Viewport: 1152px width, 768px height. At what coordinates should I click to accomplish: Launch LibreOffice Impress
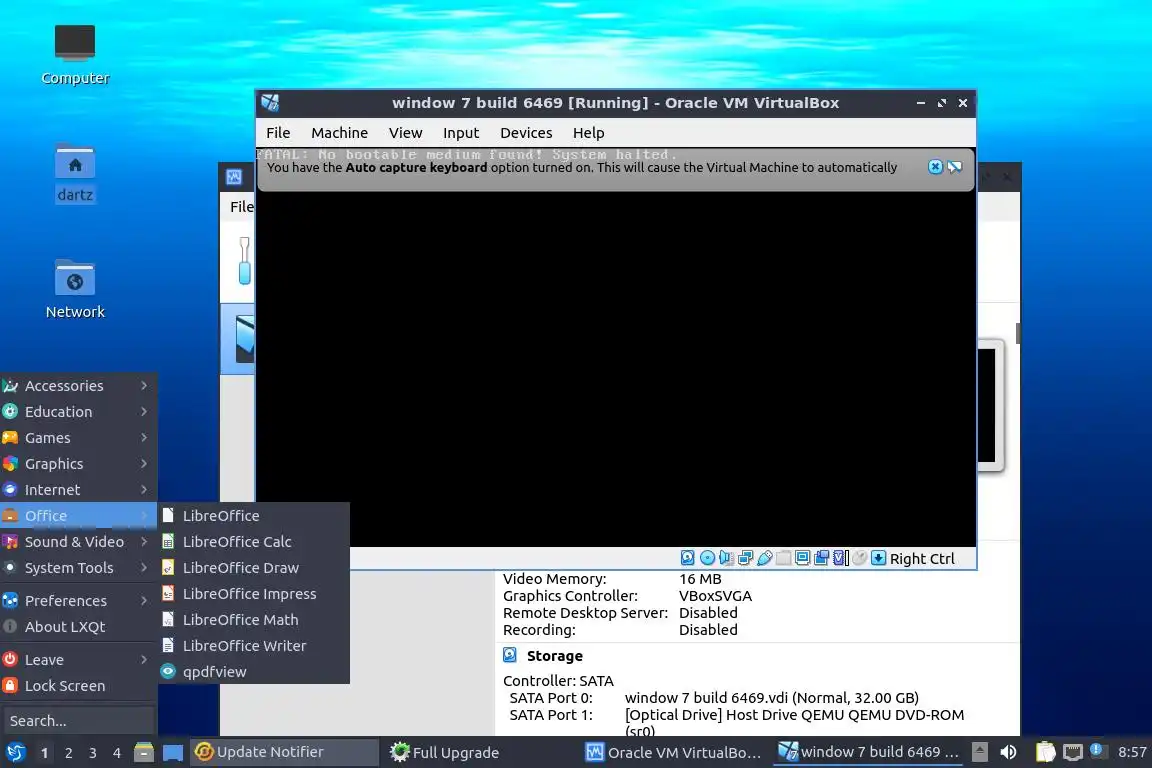point(253,594)
